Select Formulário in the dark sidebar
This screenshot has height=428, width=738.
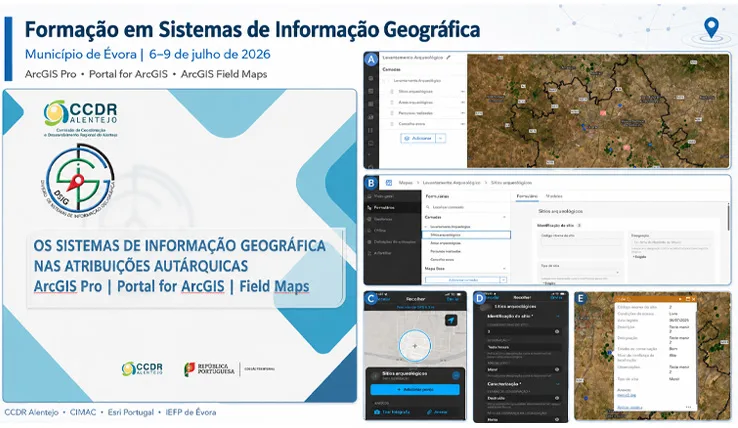pos(393,207)
